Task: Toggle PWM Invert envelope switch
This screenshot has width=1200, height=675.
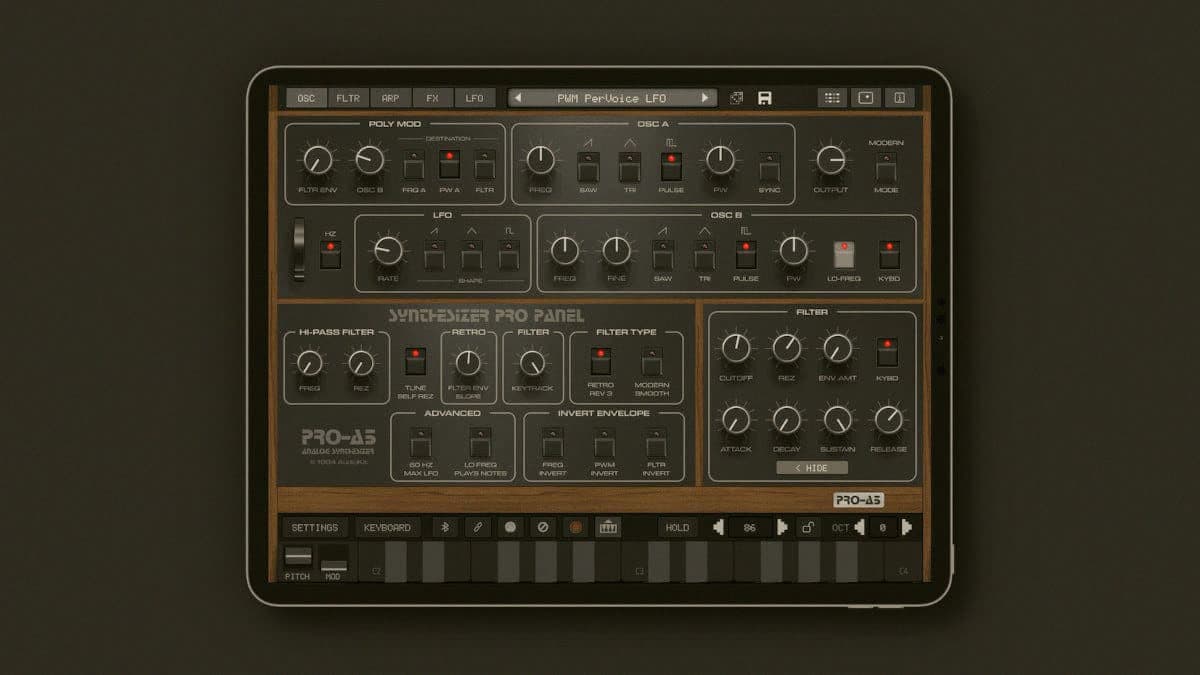Action: [604, 444]
